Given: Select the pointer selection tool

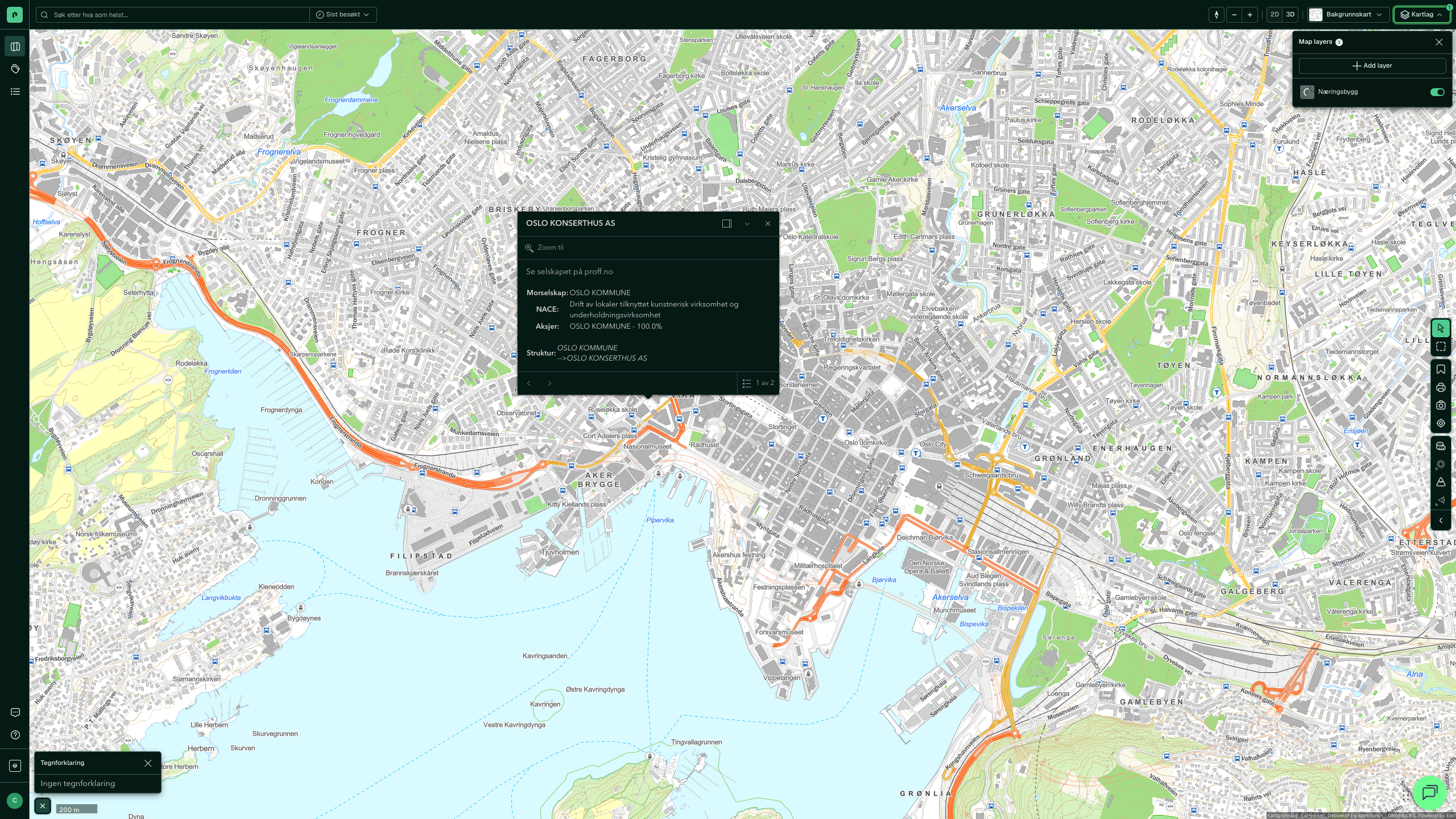Looking at the screenshot, I should (1441, 328).
